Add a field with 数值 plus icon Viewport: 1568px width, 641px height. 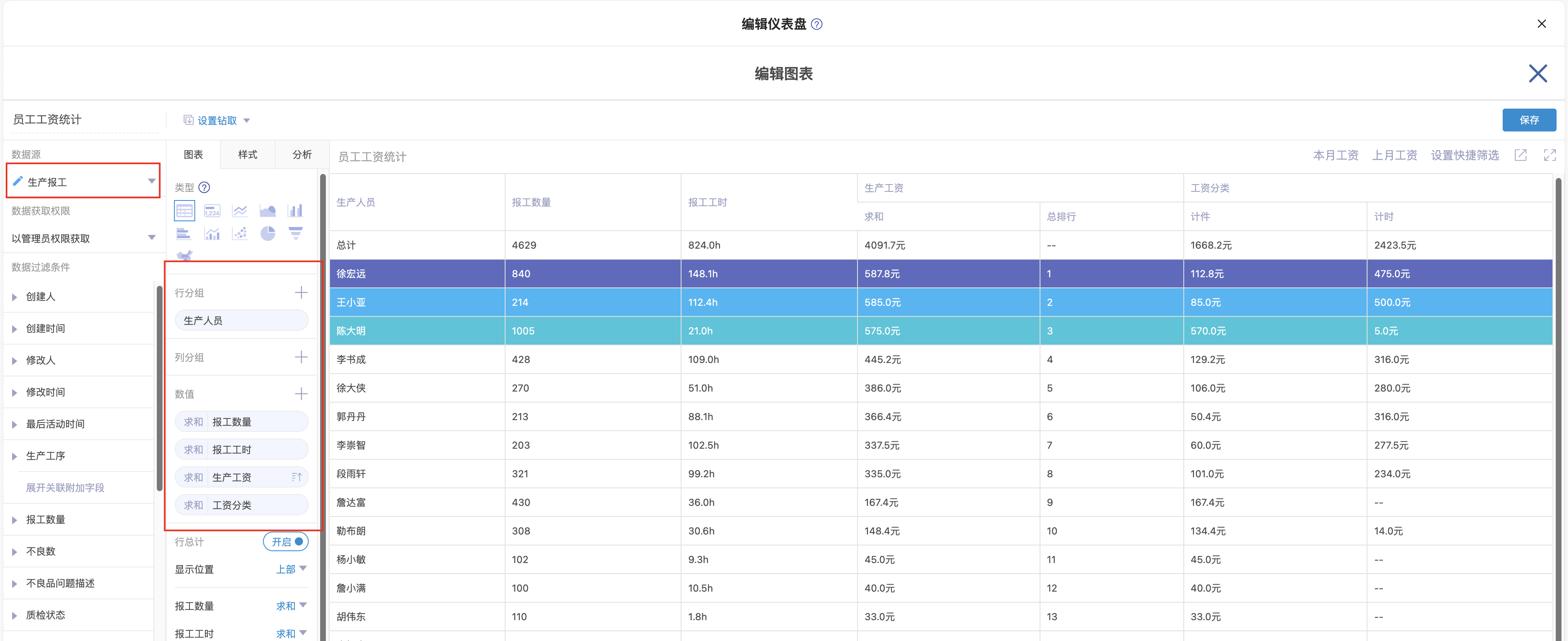click(301, 394)
